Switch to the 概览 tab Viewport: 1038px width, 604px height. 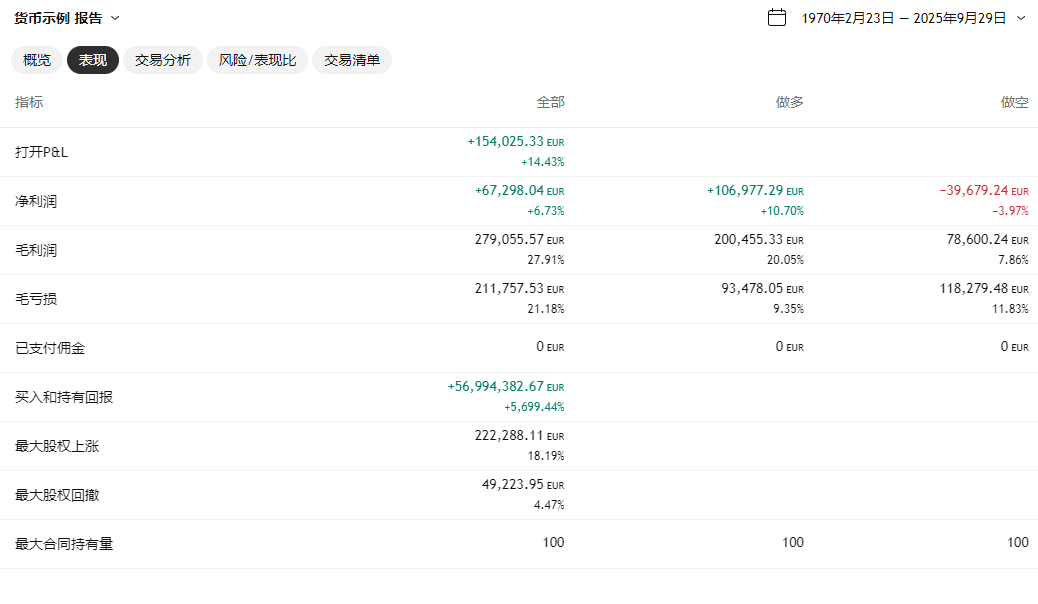tap(37, 60)
